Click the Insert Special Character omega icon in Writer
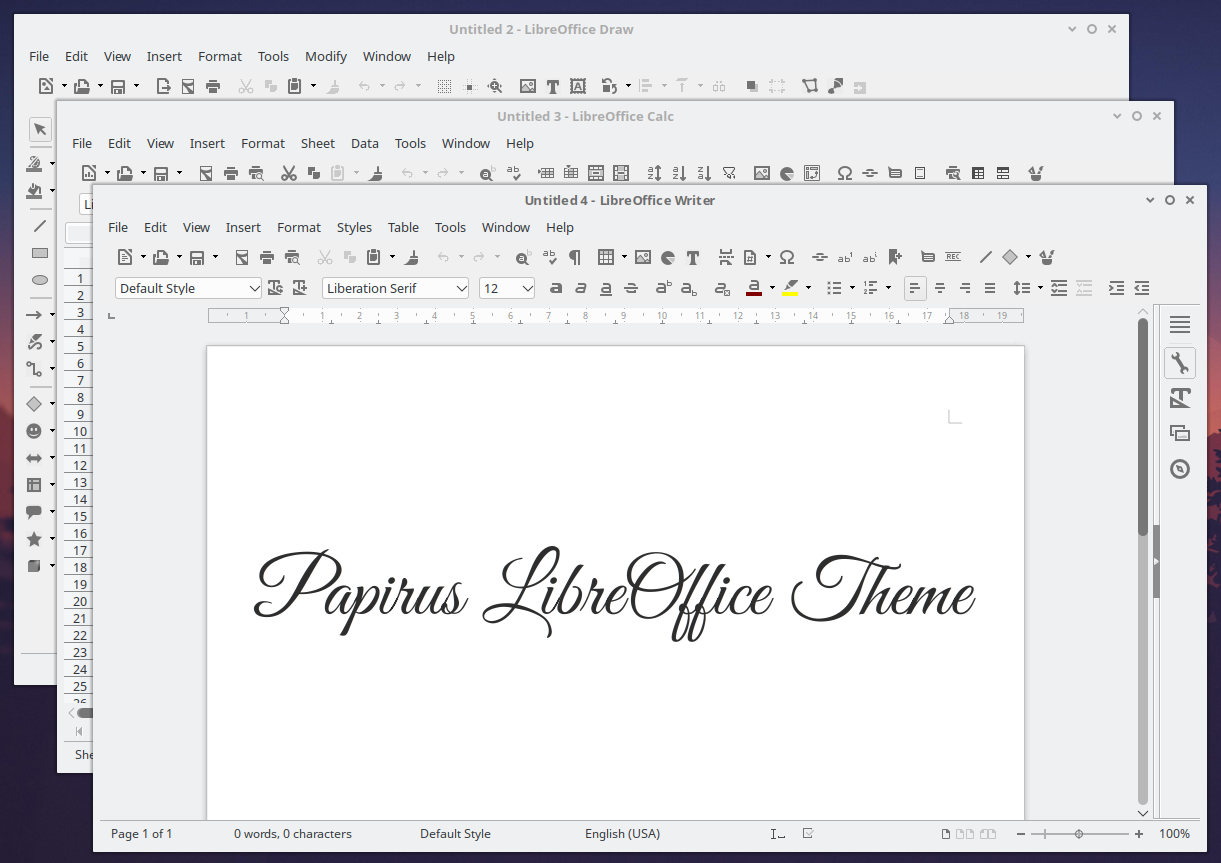1221x863 pixels. pos(787,257)
